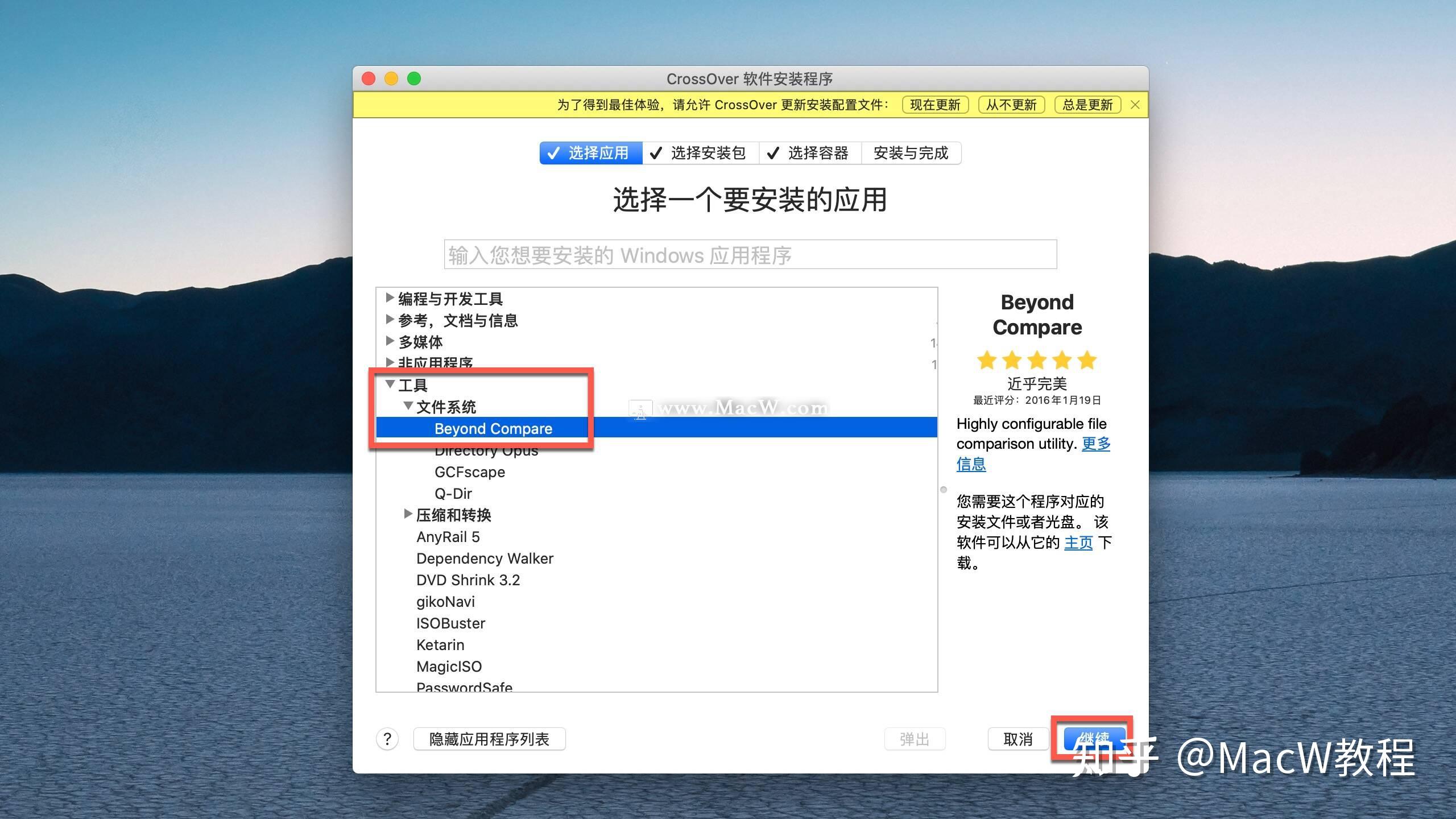Click the Windows application search field
The width and height of the screenshot is (1456, 819).
click(748, 255)
